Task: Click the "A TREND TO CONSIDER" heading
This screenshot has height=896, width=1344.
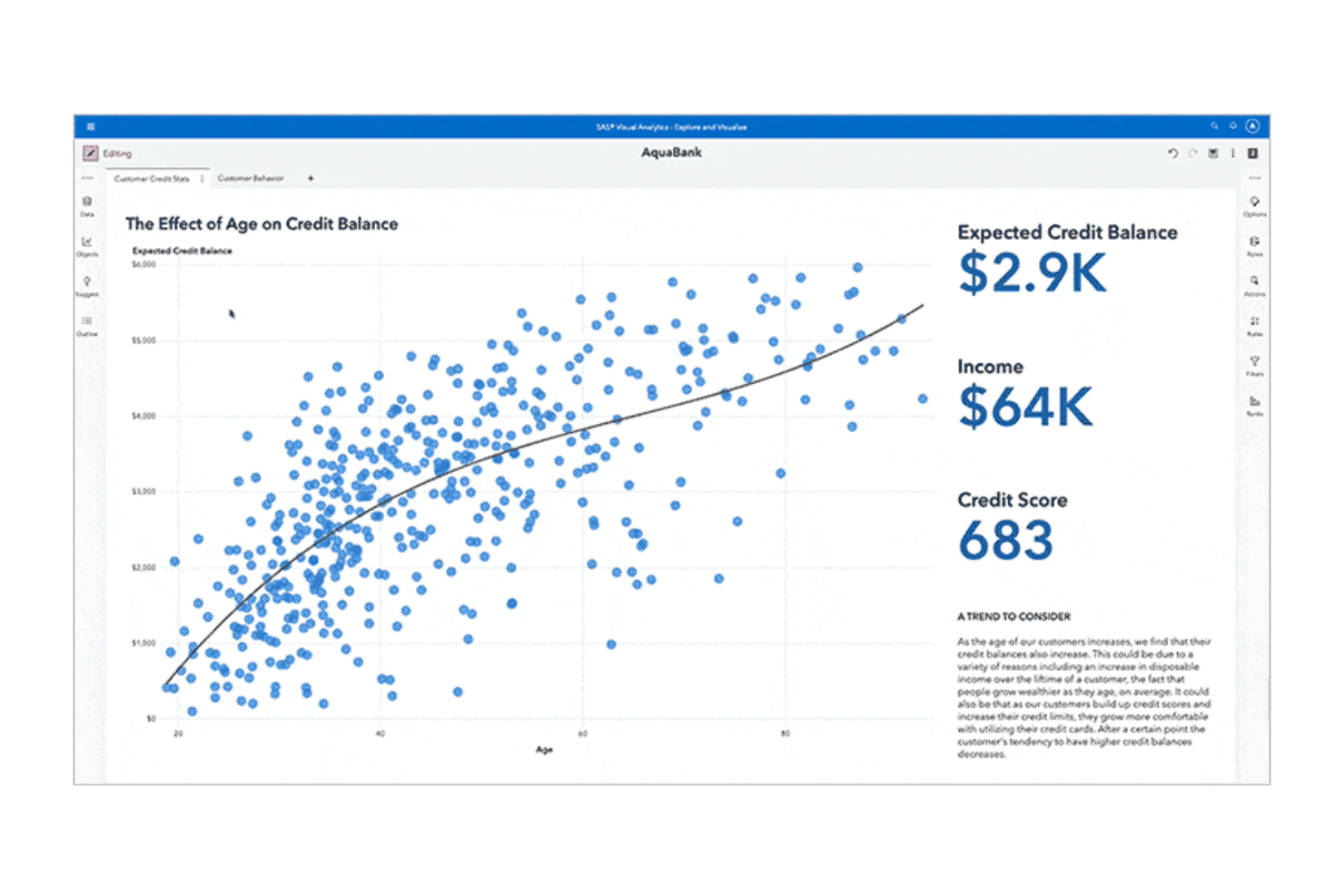Action: pos(1013,616)
